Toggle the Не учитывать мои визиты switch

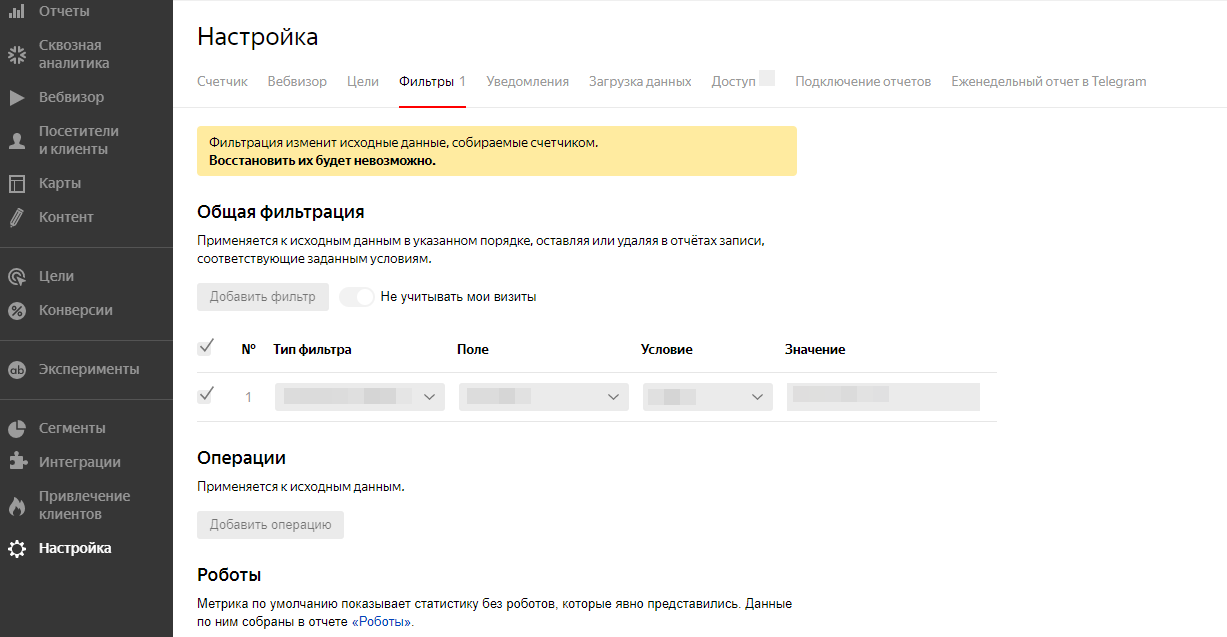coord(357,297)
